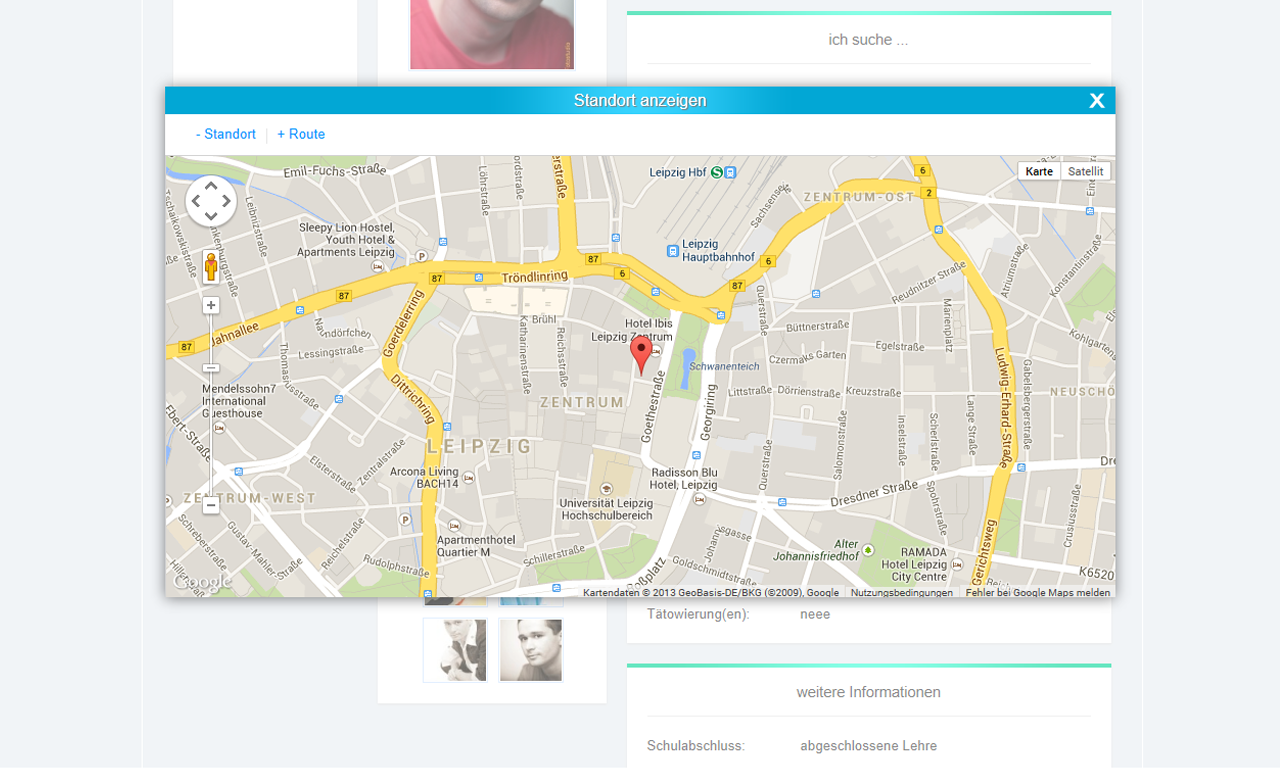The image size is (1280, 768).
Task: Click the Universität Leipzig graduation cap icon
Action: (606, 488)
